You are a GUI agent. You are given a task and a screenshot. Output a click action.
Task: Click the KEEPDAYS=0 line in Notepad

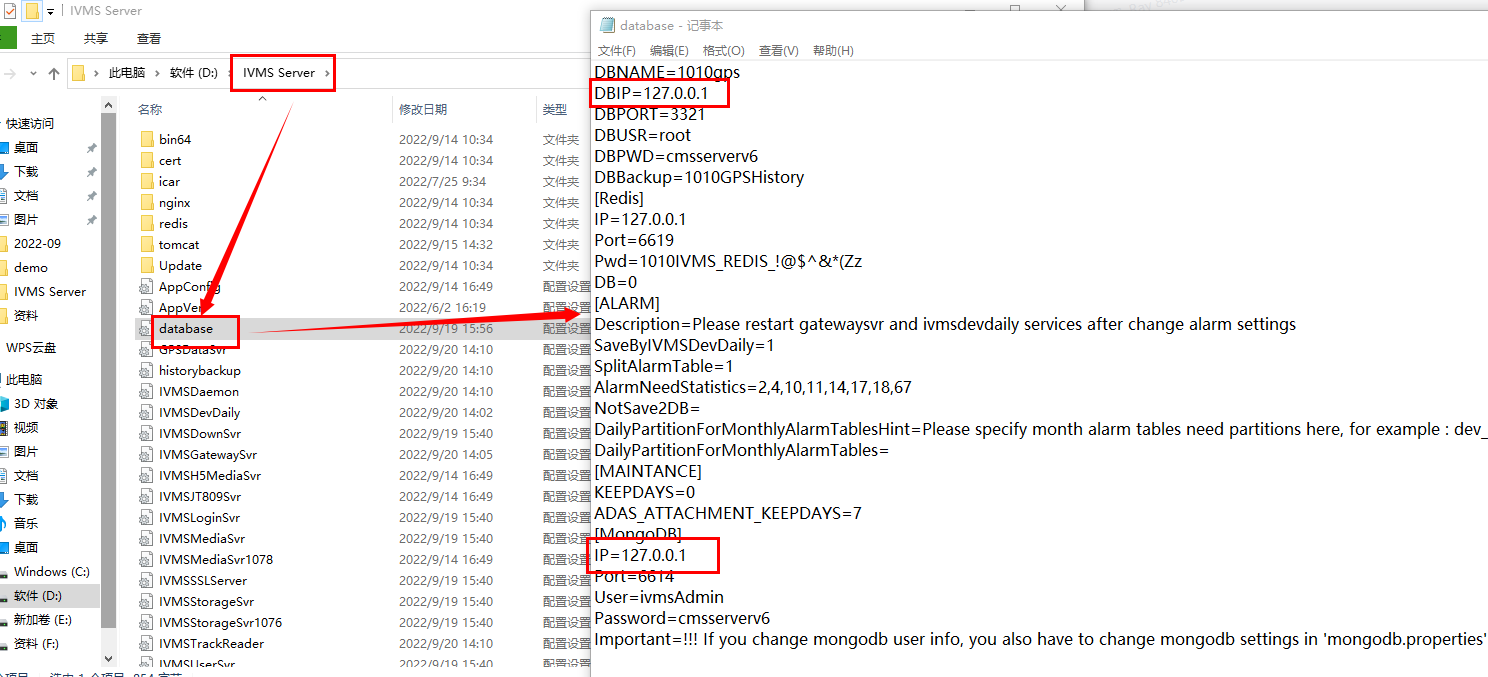[x=644, y=492]
